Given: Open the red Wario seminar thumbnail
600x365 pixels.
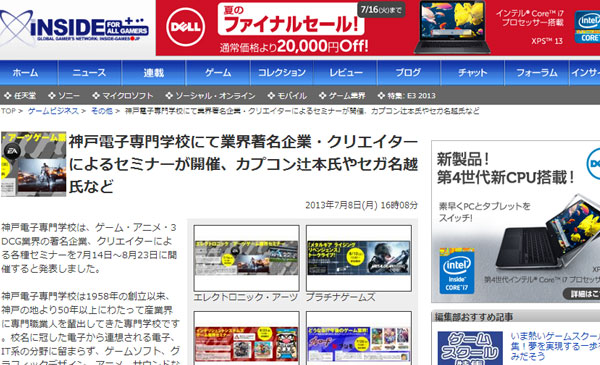Looking at the screenshot, I should (246, 338).
